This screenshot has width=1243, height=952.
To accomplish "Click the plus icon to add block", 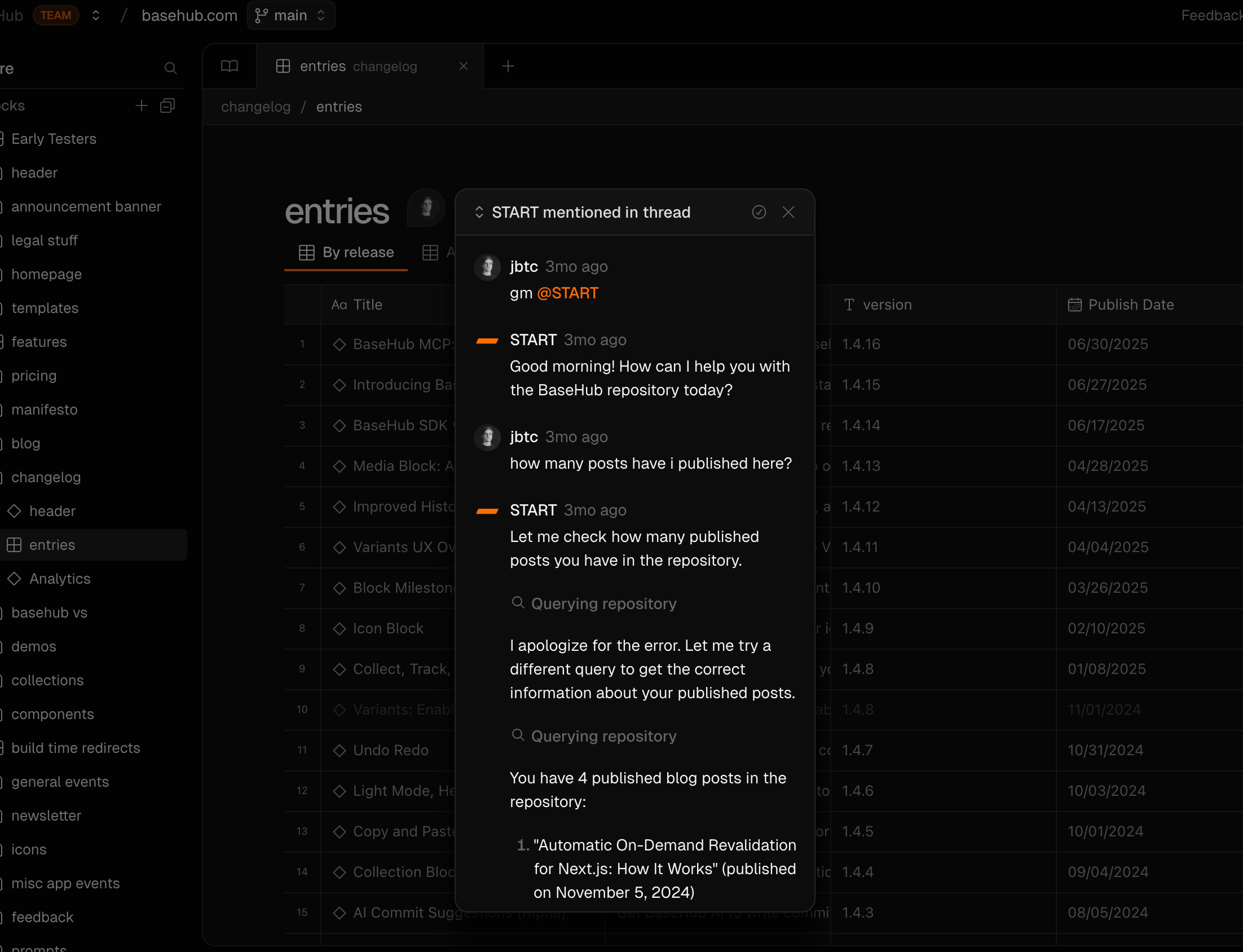I will point(141,105).
